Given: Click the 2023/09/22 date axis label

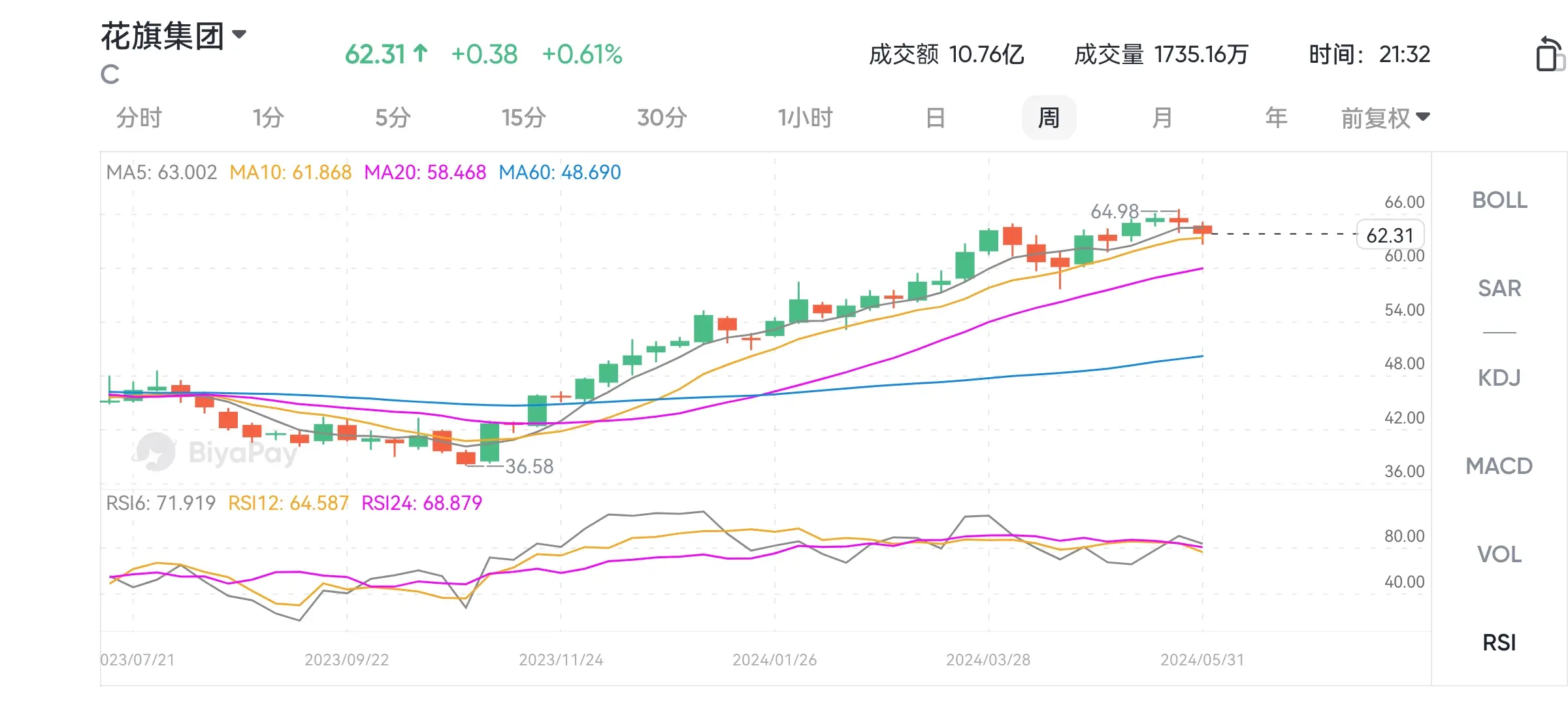Looking at the screenshot, I should click(347, 660).
